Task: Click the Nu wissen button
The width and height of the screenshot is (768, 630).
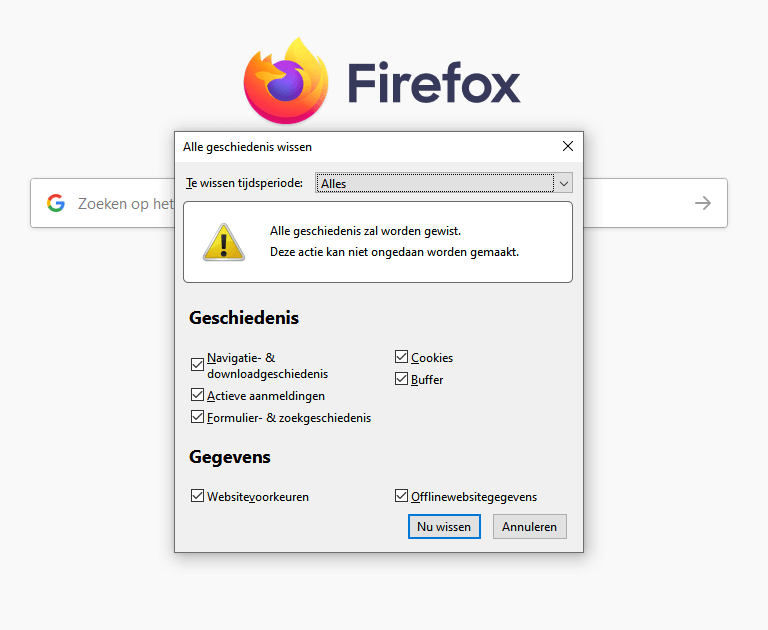Action: pyautogui.click(x=444, y=527)
